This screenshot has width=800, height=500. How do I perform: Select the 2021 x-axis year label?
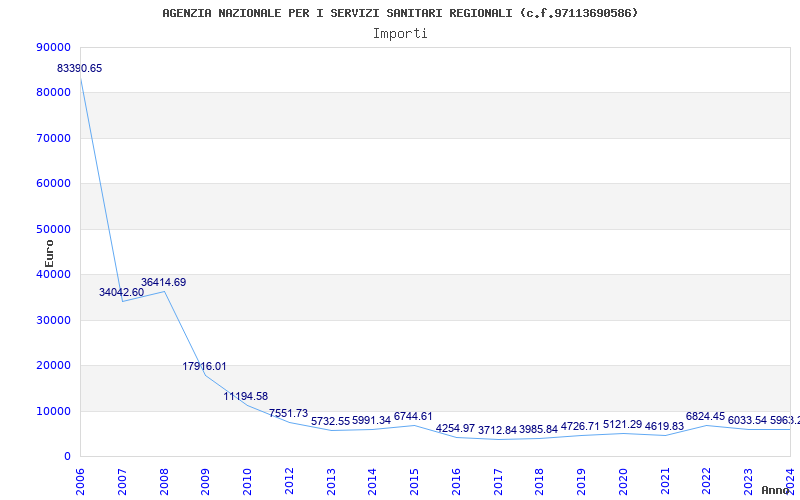coord(665,482)
